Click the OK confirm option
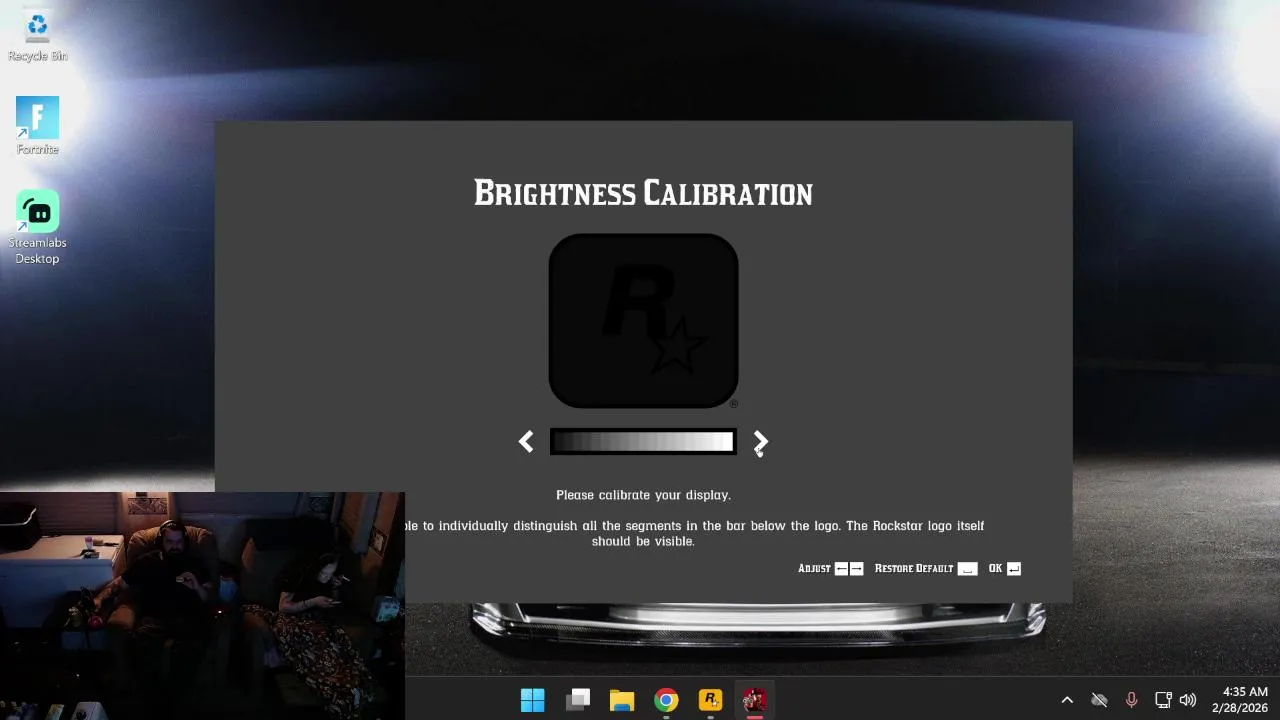The image size is (1280, 720). coord(1005,568)
